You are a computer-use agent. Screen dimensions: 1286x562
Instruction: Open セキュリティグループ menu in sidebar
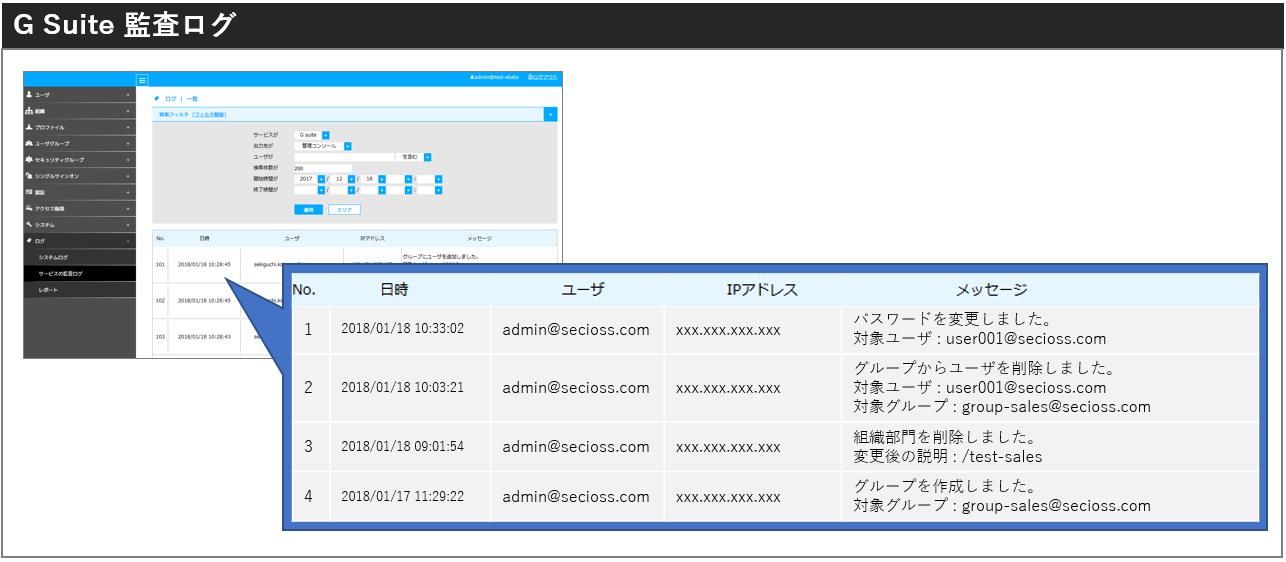pyautogui.click(x=79, y=159)
